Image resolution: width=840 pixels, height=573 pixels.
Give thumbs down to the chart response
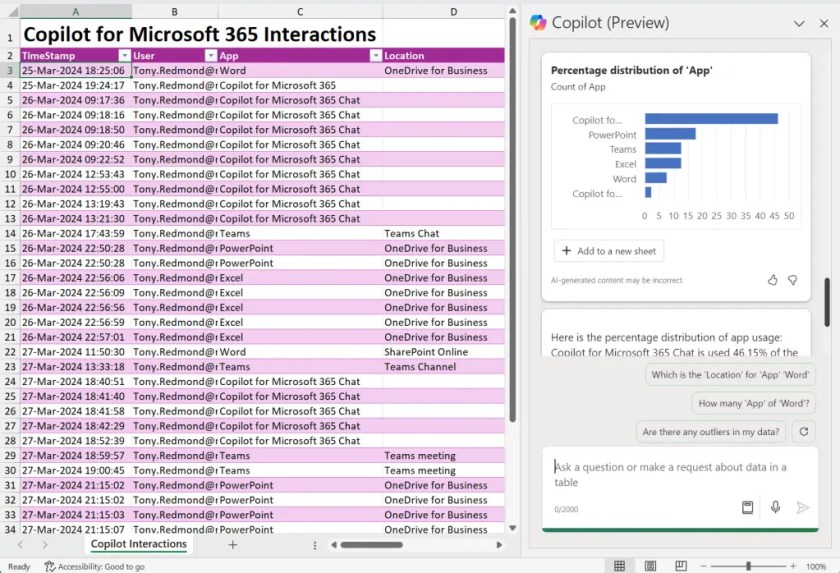click(792, 280)
